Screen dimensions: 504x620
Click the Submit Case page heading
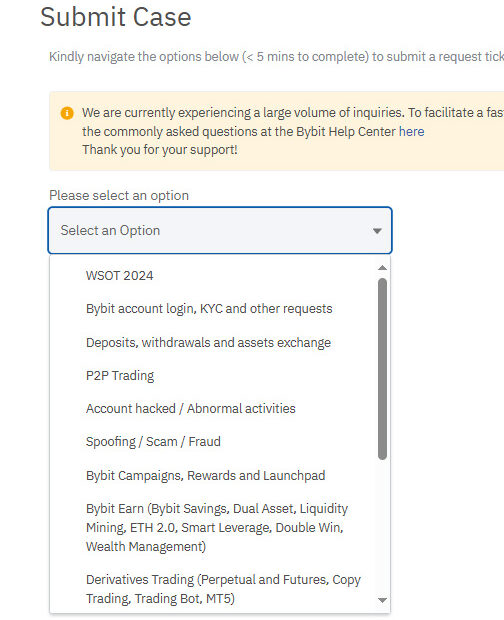[x=116, y=17]
